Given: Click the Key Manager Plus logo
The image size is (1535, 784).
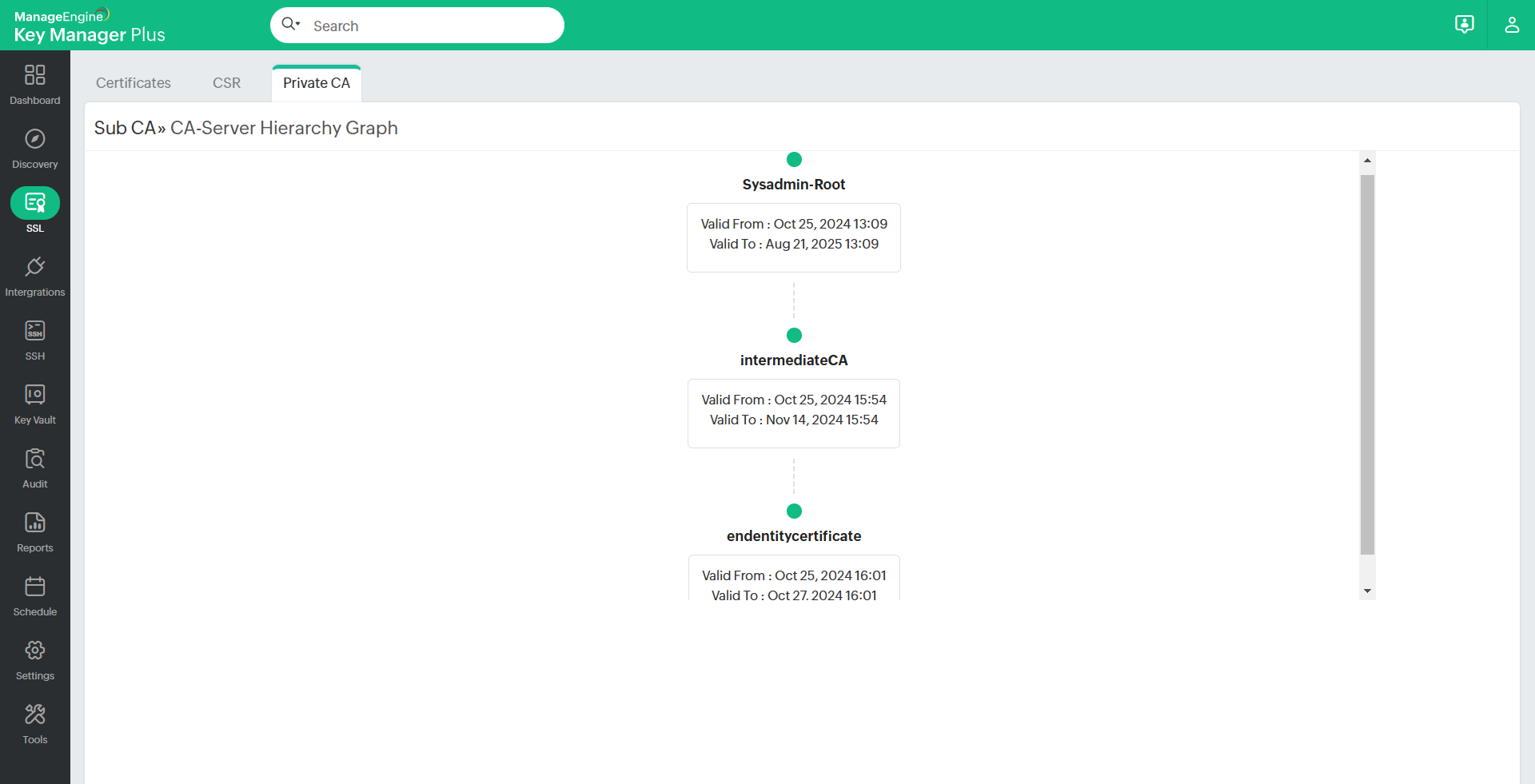Looking at the screenshot, I should click(88, 26).
